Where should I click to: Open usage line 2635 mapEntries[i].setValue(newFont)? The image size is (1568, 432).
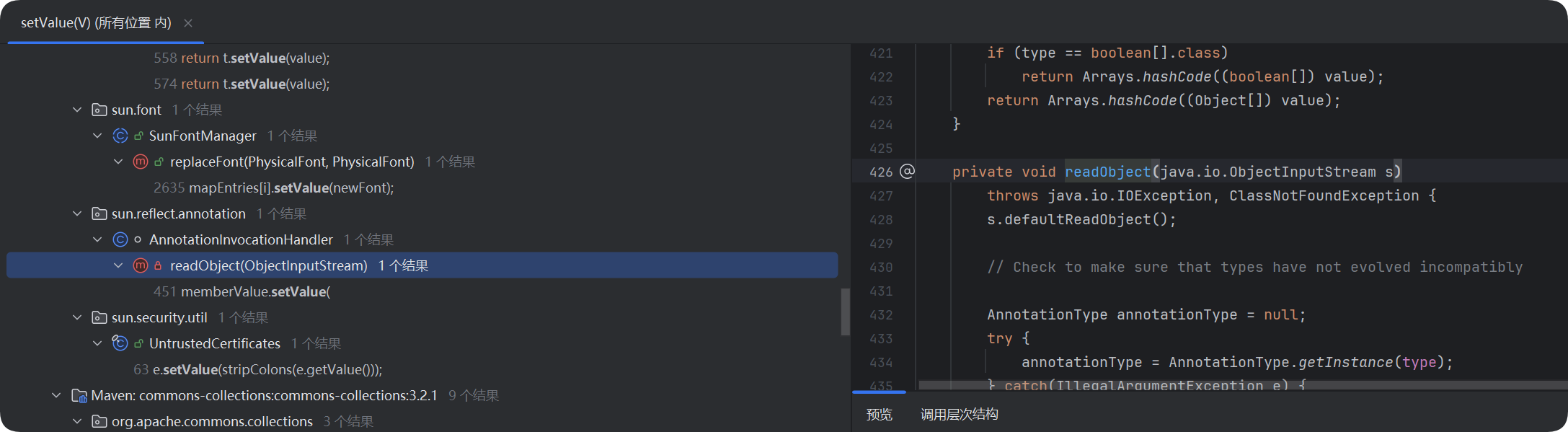(x=274, y=188)
